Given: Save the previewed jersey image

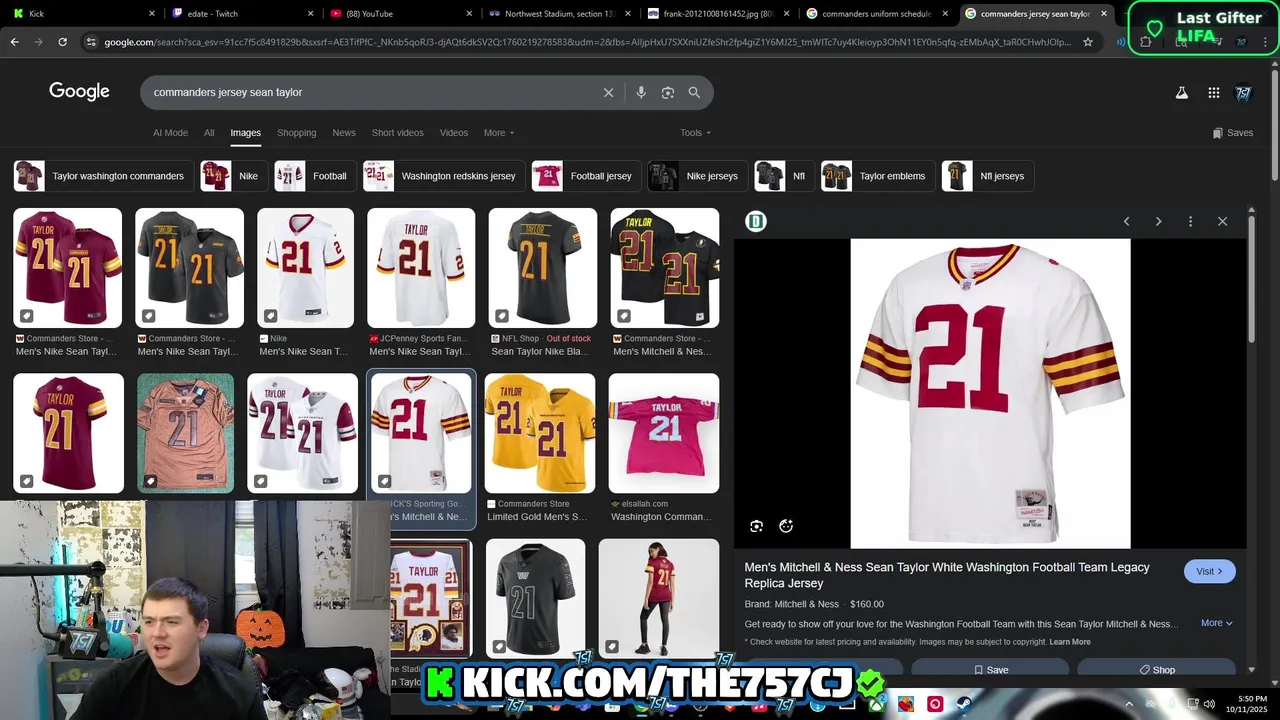Looking at the screenshot, I should point(991,670).
